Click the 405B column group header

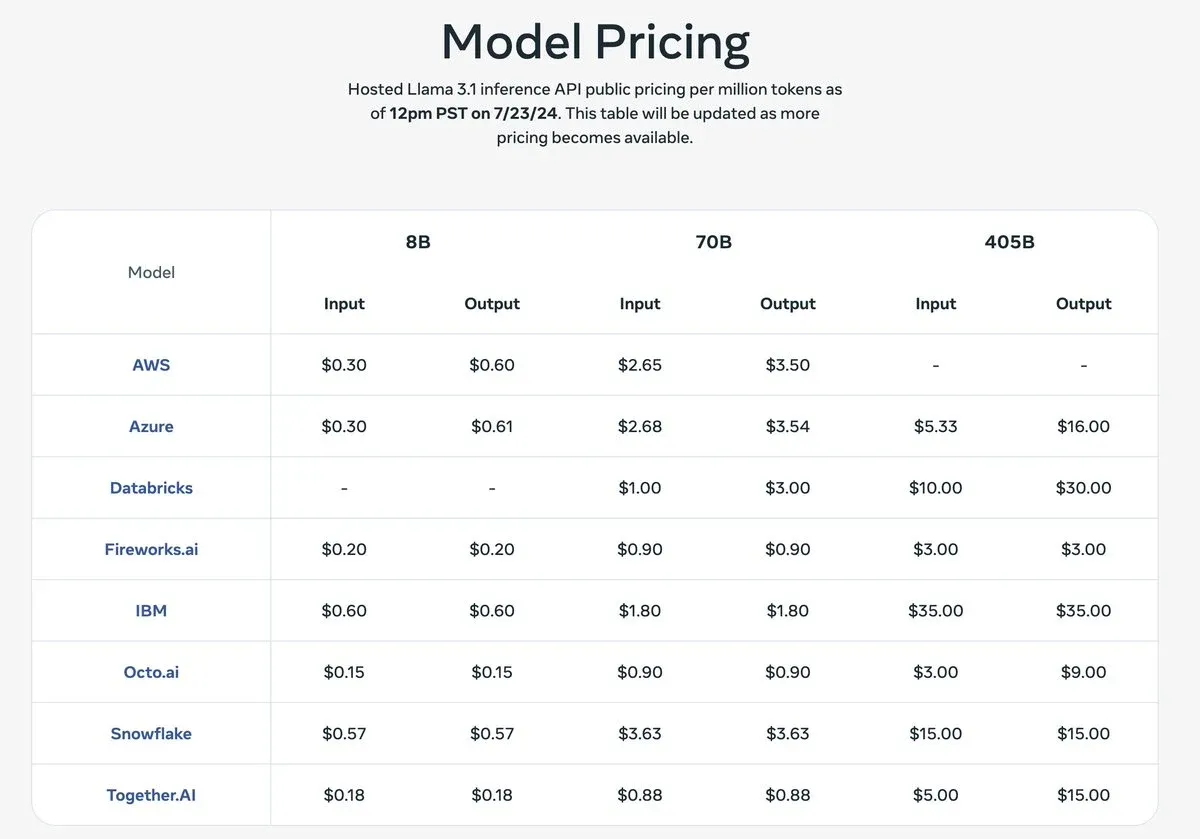click(1009, 242)
